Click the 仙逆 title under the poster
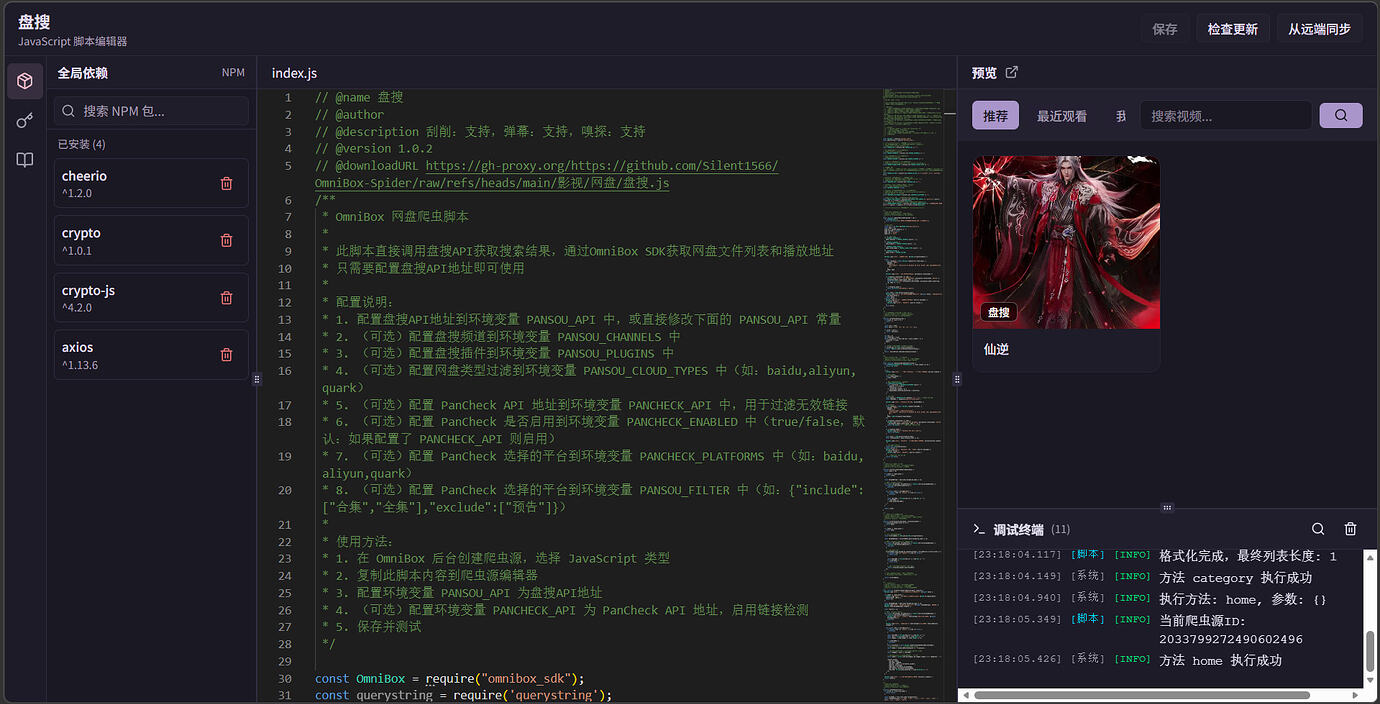 pyautogui.click(x=996, y=349)
